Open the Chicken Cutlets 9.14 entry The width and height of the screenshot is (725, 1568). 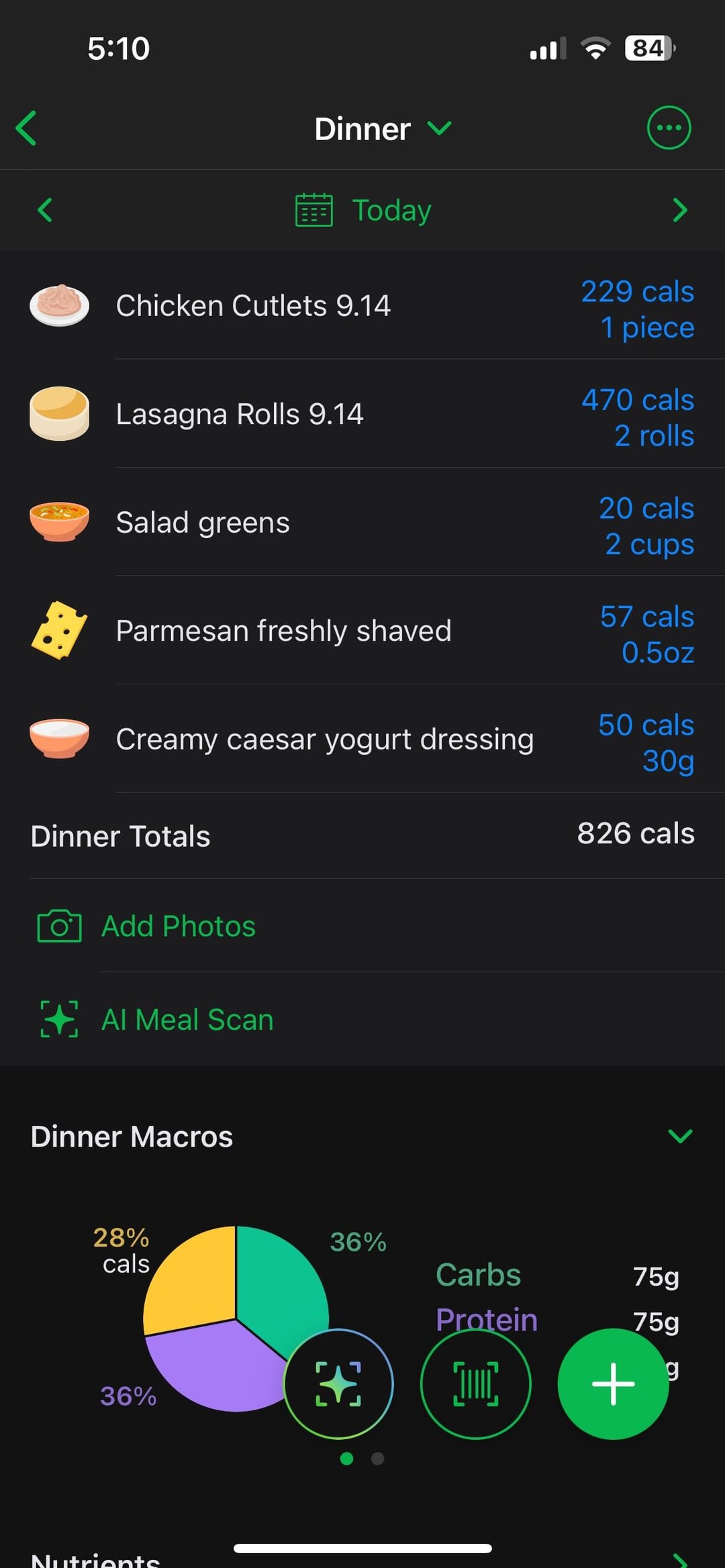tap(253, 306)
